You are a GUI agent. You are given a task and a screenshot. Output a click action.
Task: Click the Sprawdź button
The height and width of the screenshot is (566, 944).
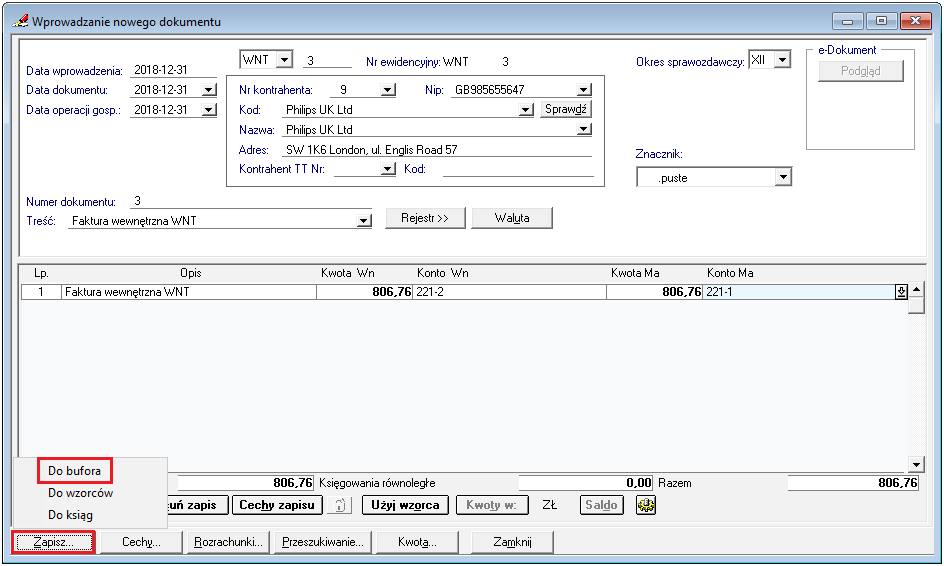tap(565, 110)
